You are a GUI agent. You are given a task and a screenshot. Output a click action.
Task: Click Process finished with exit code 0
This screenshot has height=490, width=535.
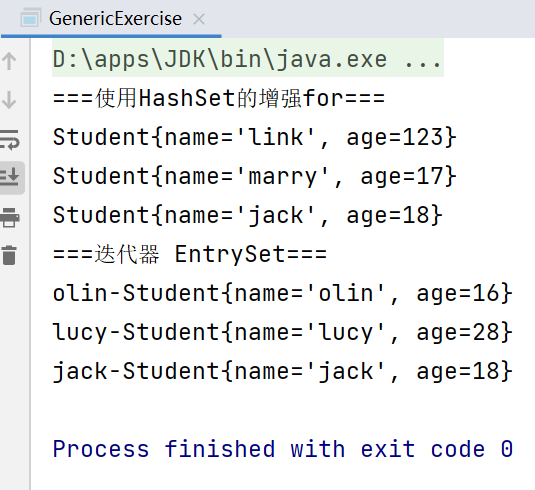(x=283, y=449)
